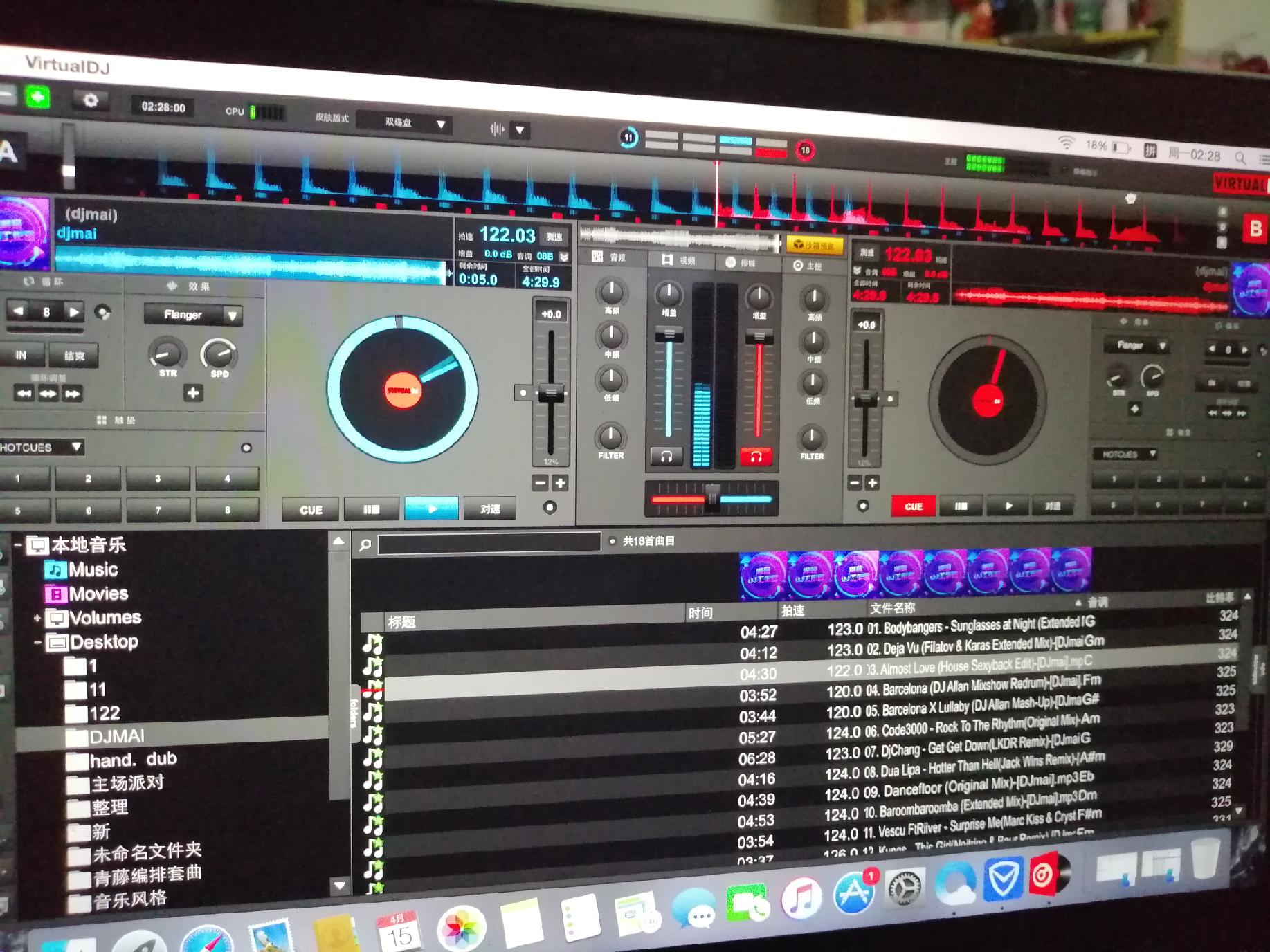Select track 01. Bodybangers - Sunglasses at Night
The width and height of the screenshot is (1270, 952).
coord(804,628)
